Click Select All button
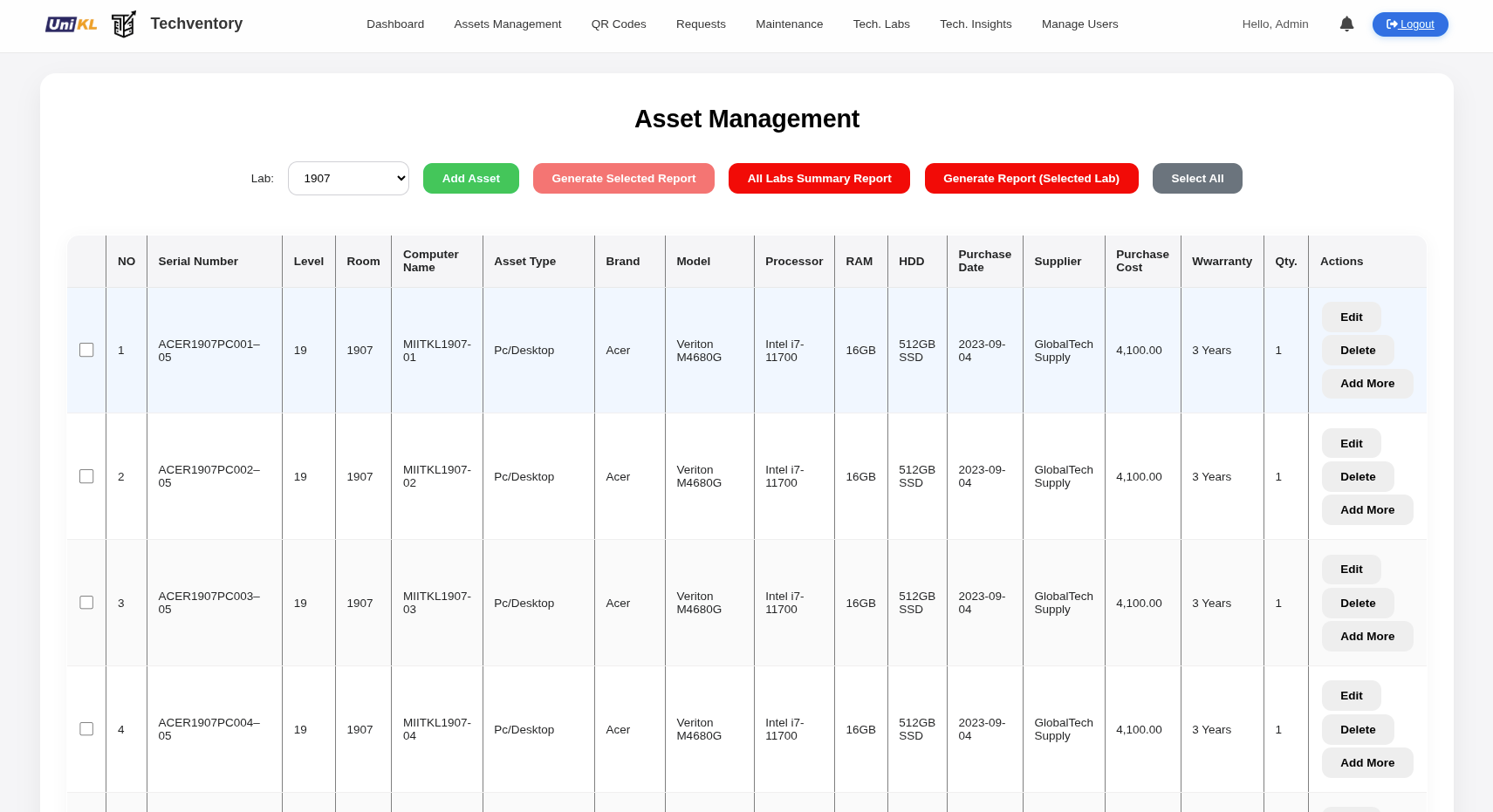This screenshot has height=812, width=1493. tap(1197, 178)
